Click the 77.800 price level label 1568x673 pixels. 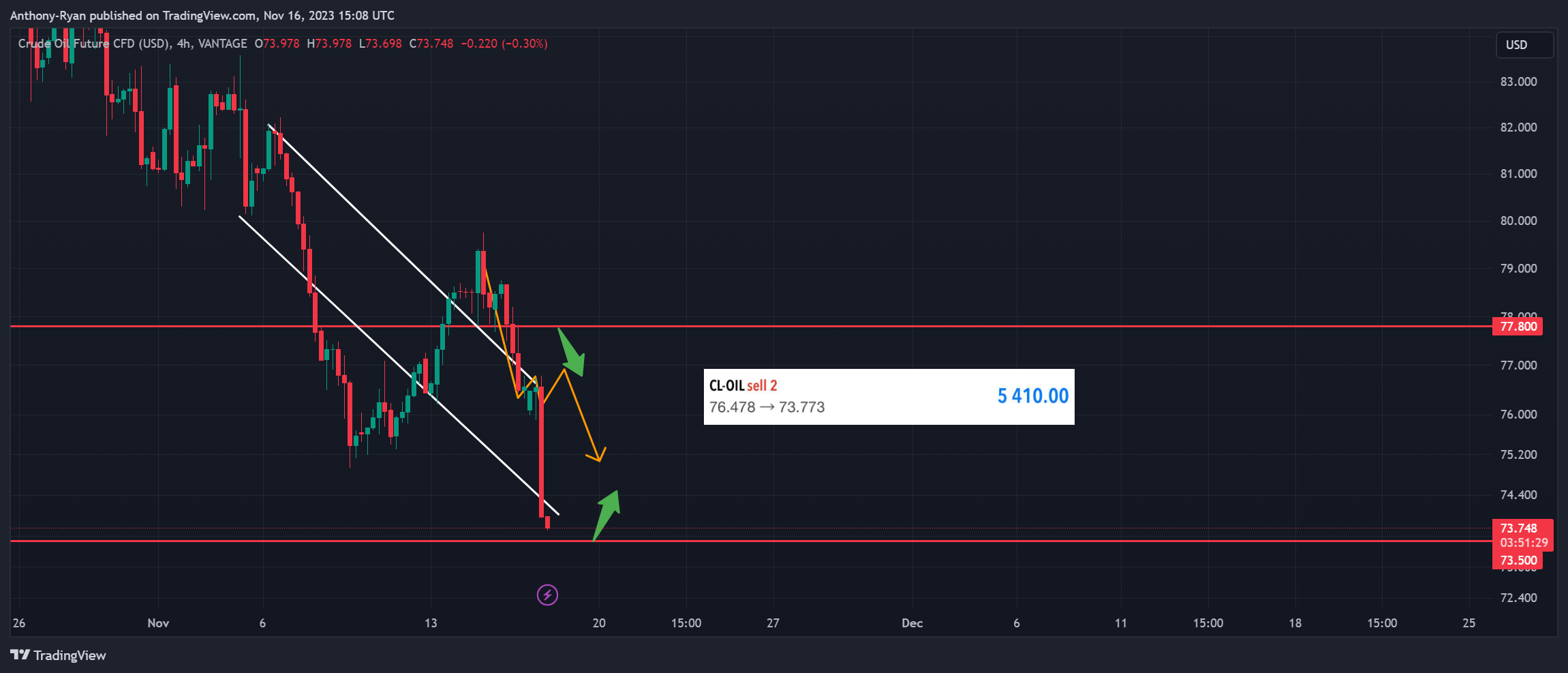click(1518, 327)
